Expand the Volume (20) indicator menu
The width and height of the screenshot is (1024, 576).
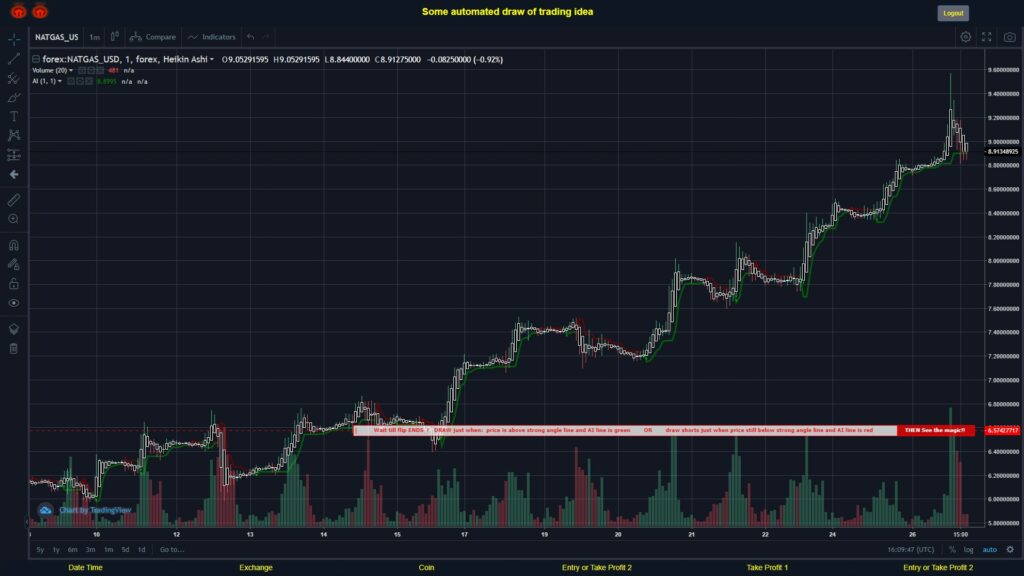71,71
